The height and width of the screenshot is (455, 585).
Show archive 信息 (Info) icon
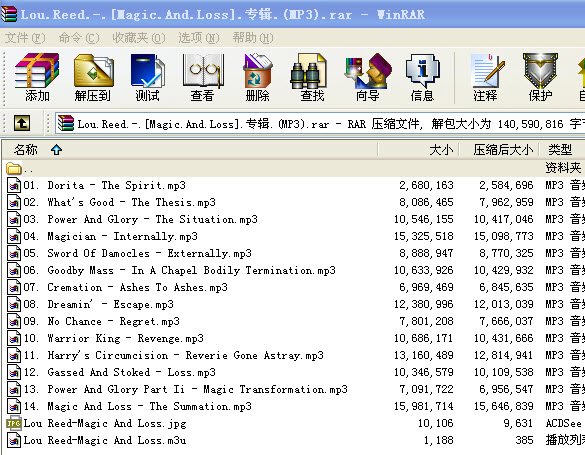422,77
